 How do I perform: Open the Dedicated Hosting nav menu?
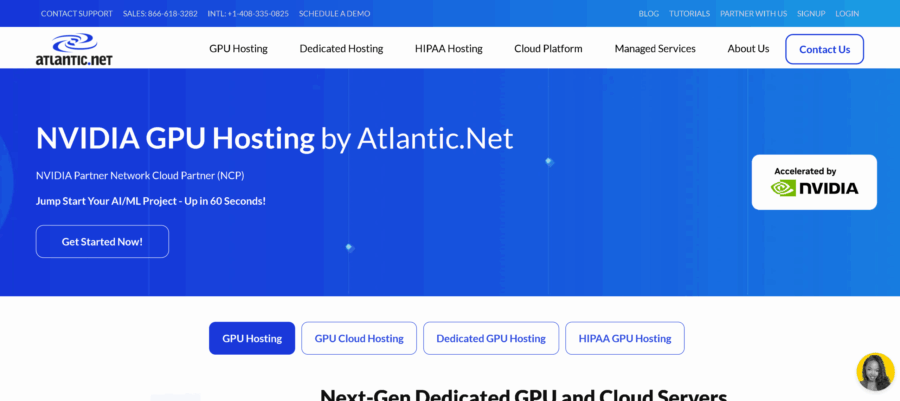(341, 49)
